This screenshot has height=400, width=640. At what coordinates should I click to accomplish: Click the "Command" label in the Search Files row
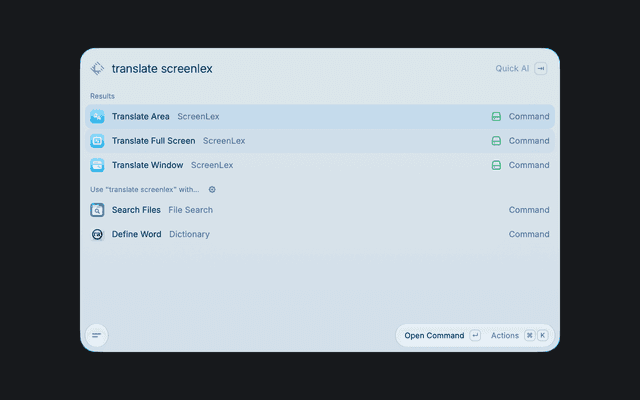click(x=529, y=210)
